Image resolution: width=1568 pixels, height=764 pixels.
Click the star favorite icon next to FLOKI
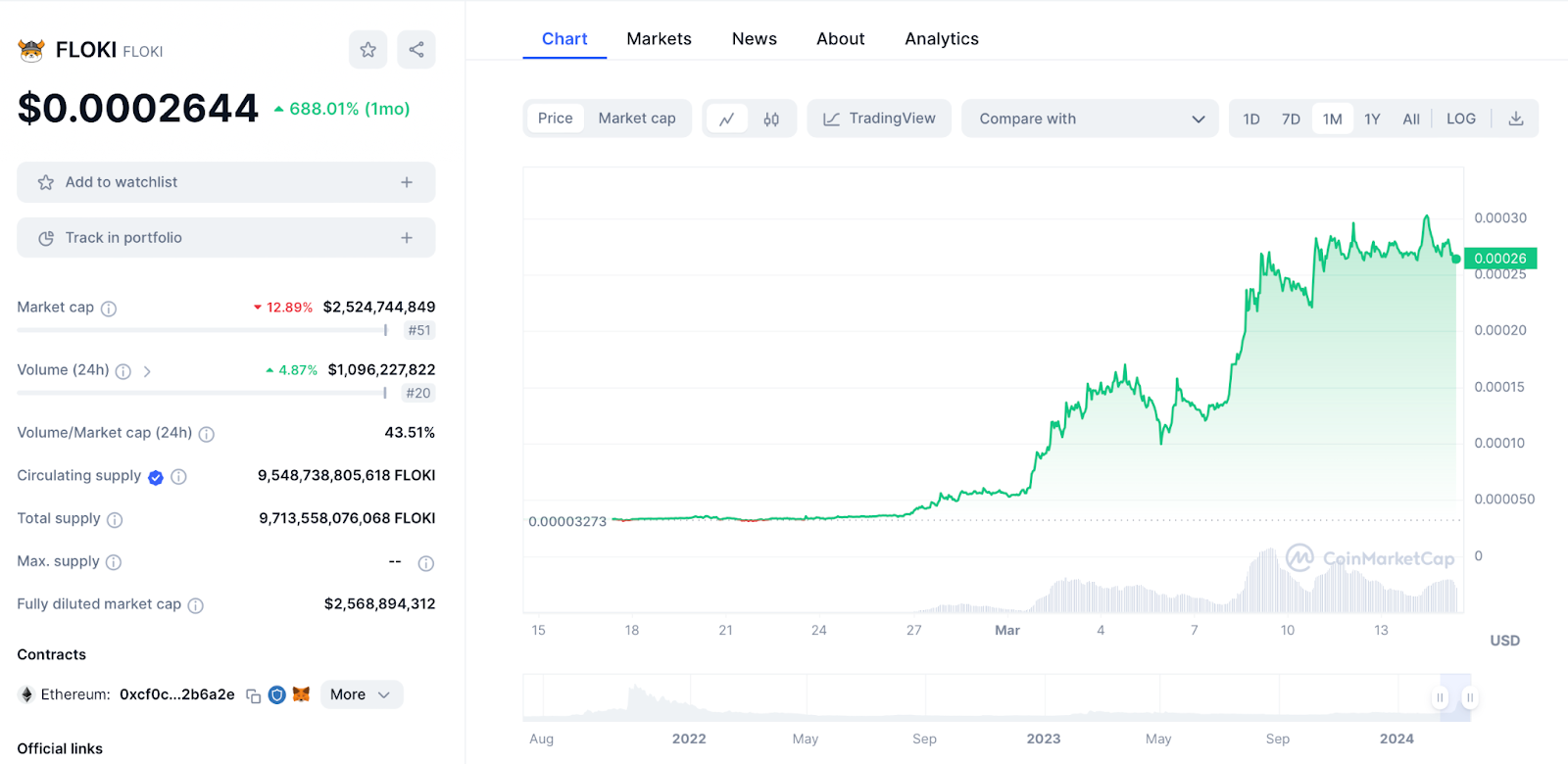[x=367, y=49]
